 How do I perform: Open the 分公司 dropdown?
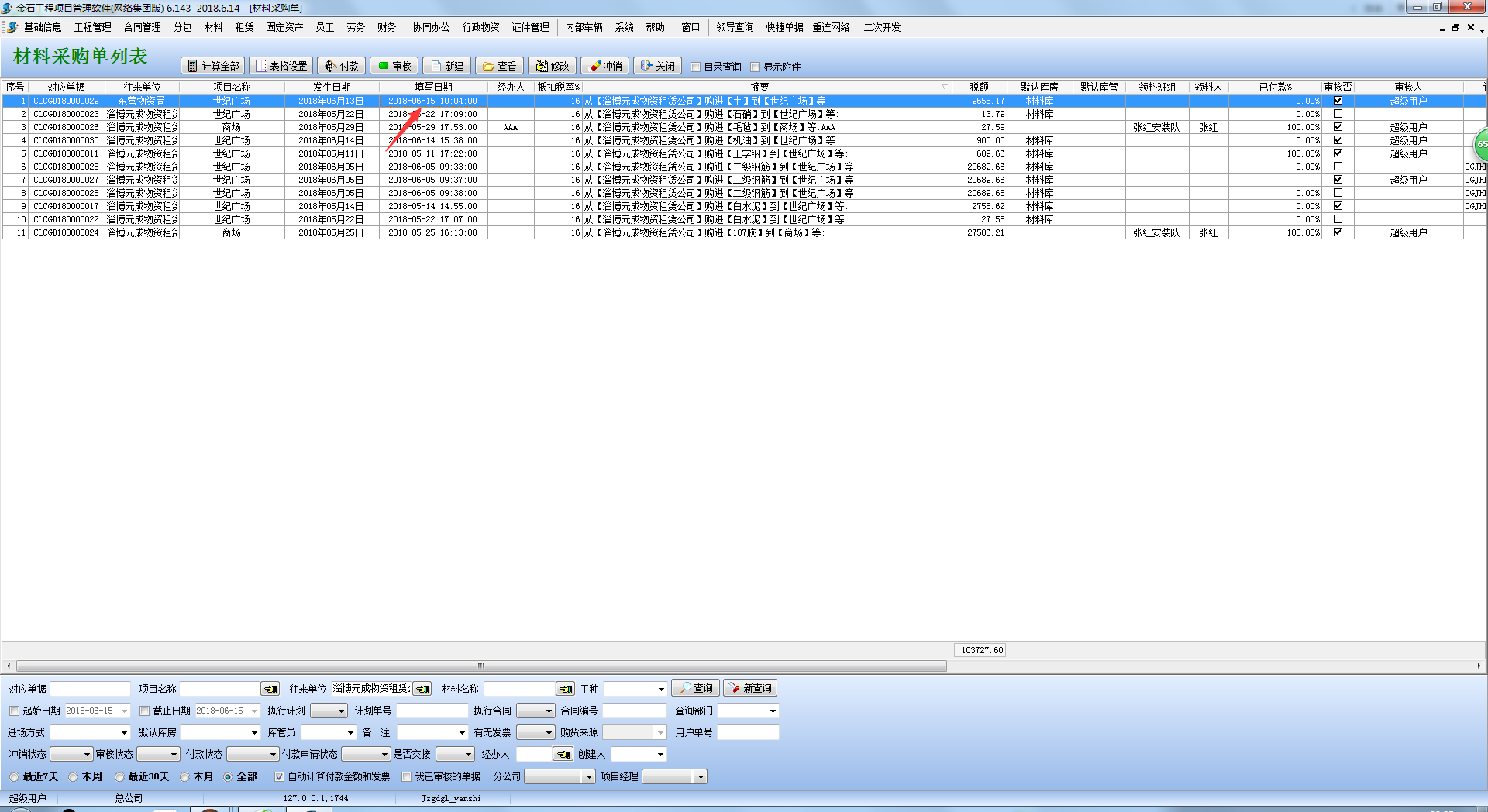(589, 776)
